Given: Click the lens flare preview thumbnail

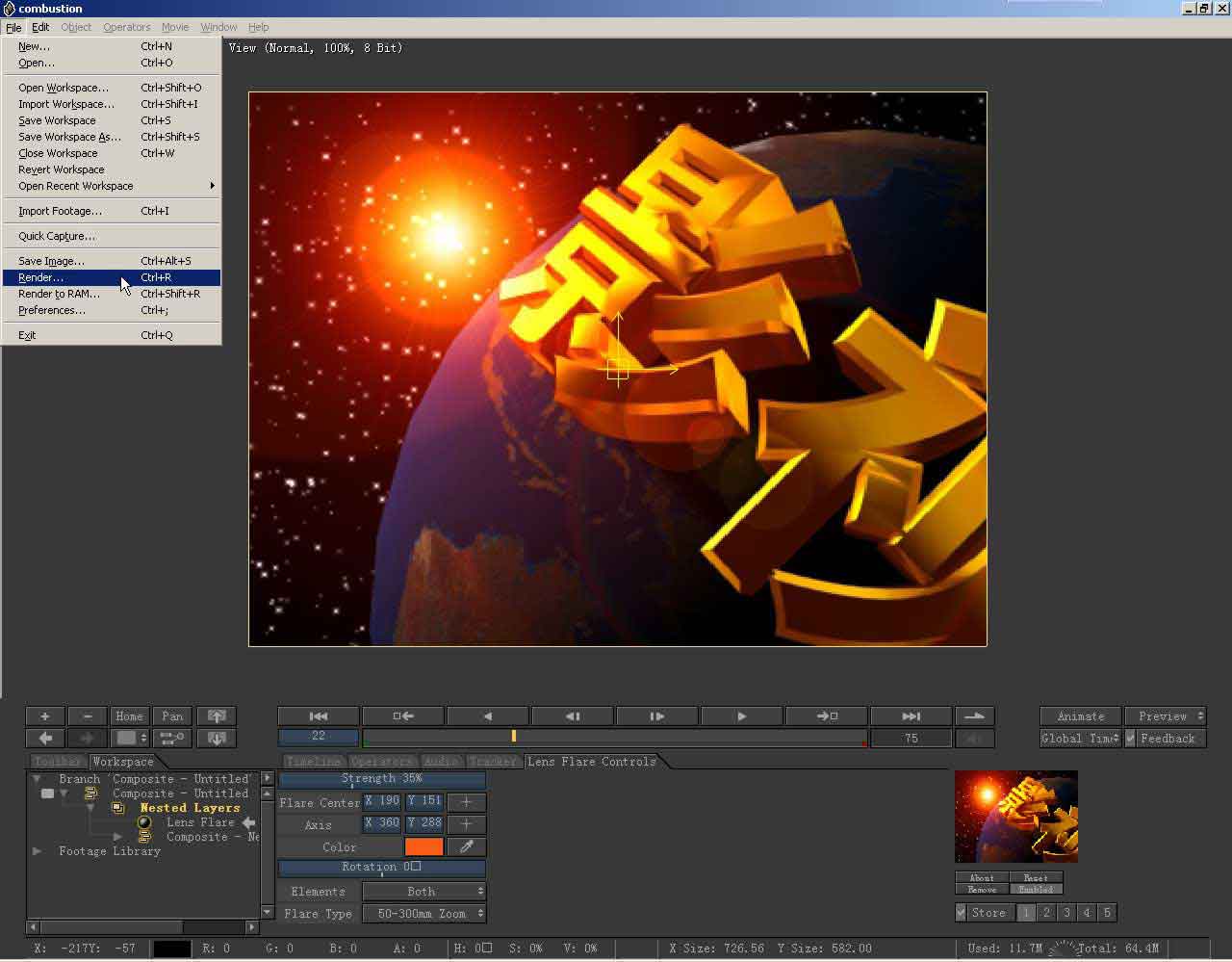Looking at the screenshot, I should tap(1015, 817).
